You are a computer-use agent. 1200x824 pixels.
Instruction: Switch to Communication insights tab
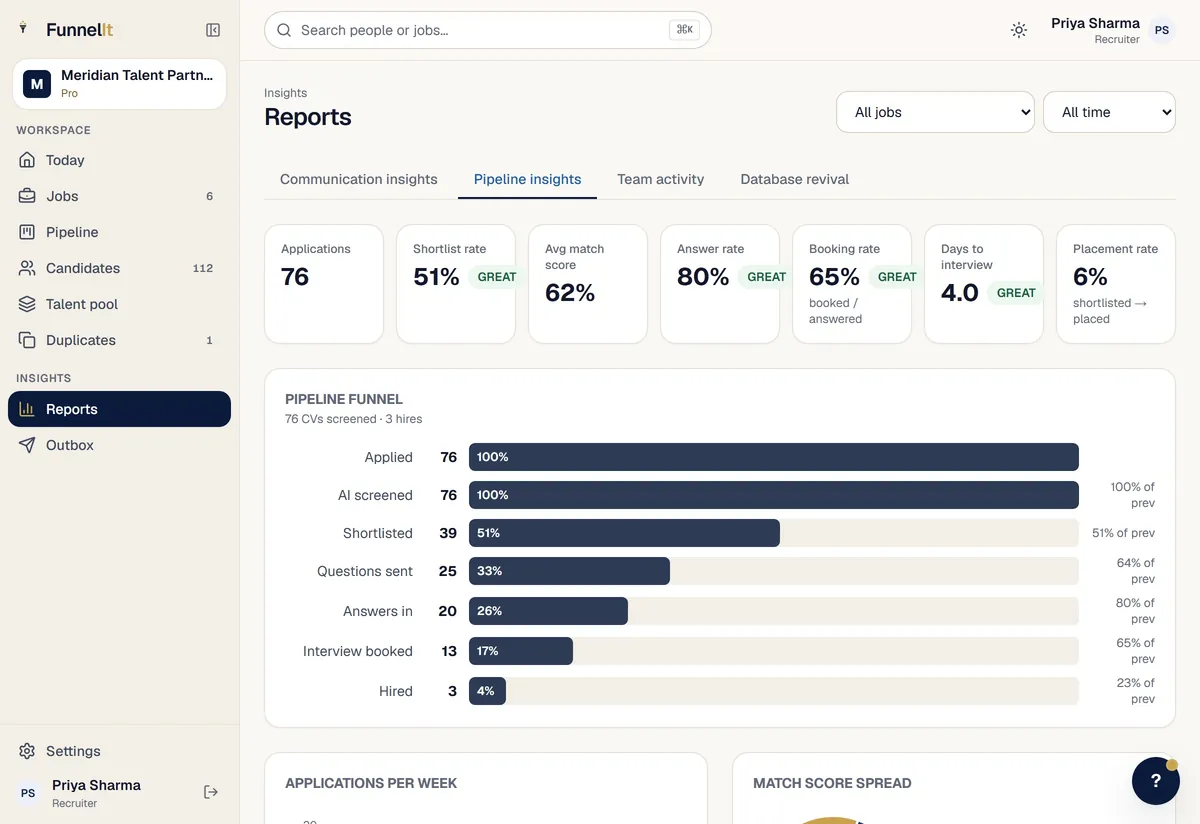click(x=359, y=179)
